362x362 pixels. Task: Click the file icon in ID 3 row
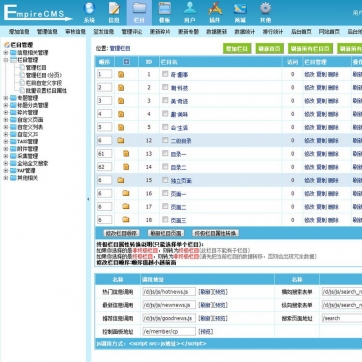click(x=121, y=101)
